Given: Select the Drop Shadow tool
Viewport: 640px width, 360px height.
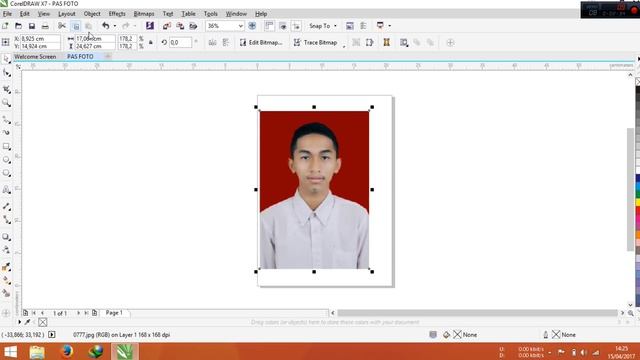Looking at the screenshot, I should pyautogui.click(x=6, y=237).
